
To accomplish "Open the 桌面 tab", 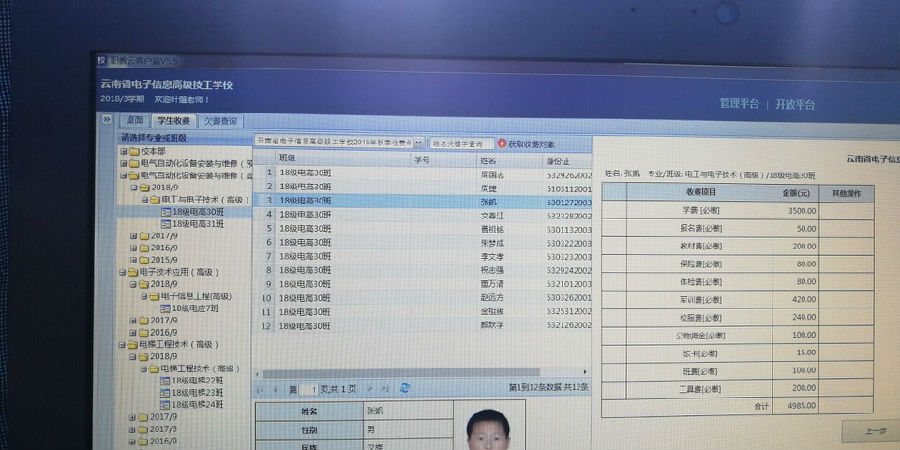I will point(135,120).
